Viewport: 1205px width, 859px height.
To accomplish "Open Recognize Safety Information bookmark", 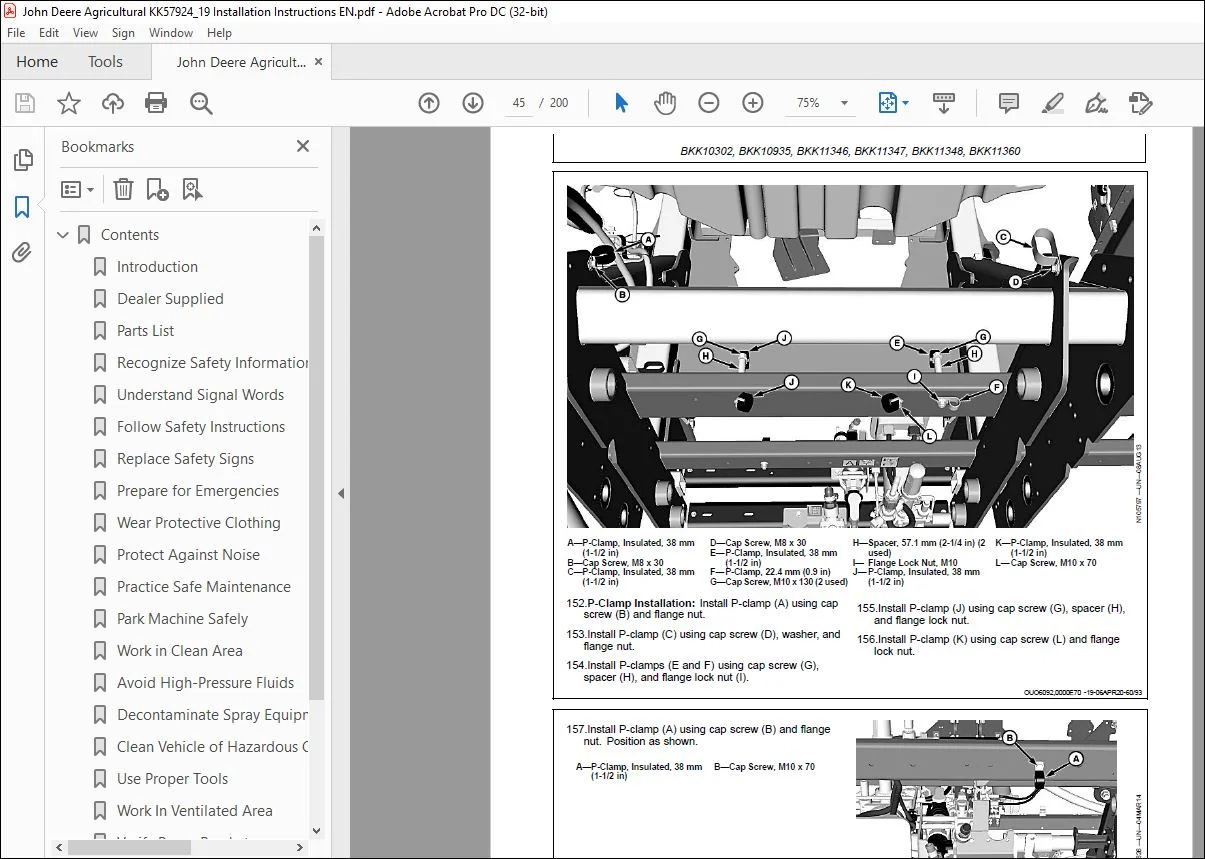I will [x=212, y=363].
